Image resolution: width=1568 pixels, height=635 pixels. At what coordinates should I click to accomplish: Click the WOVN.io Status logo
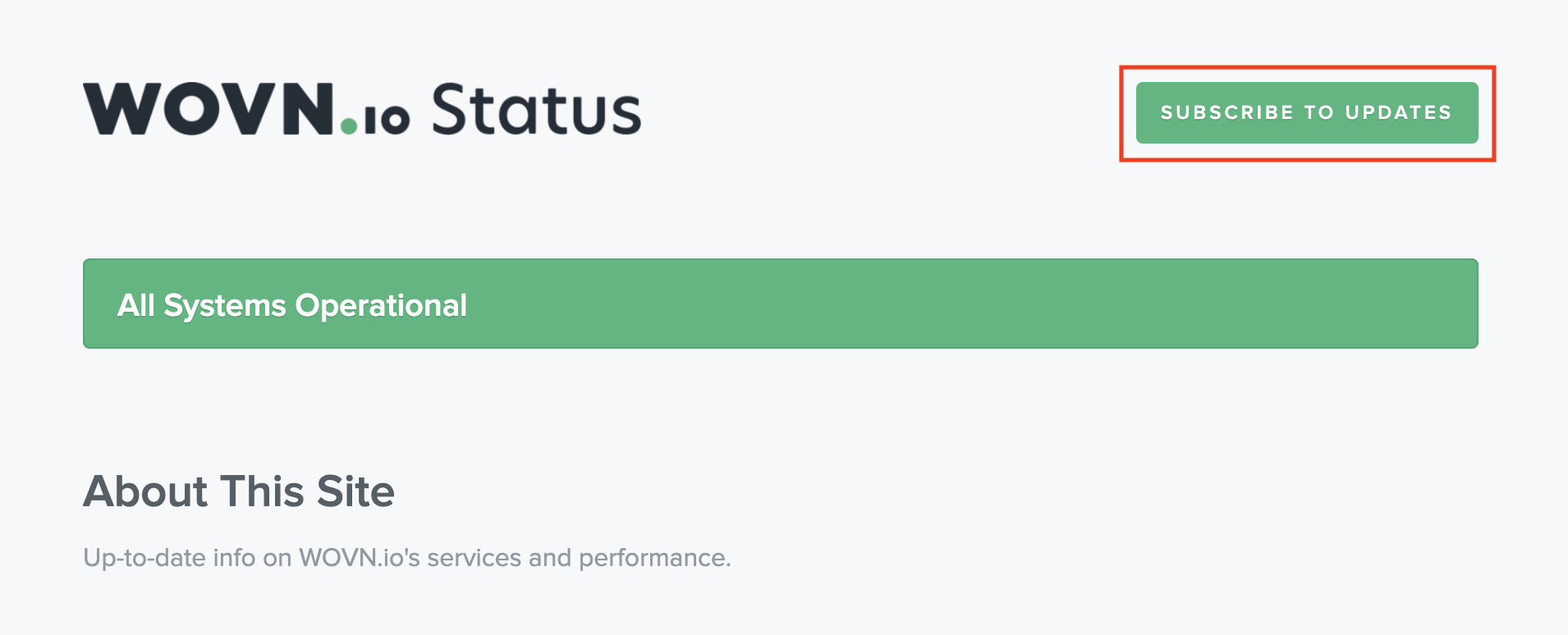(361, 109)
